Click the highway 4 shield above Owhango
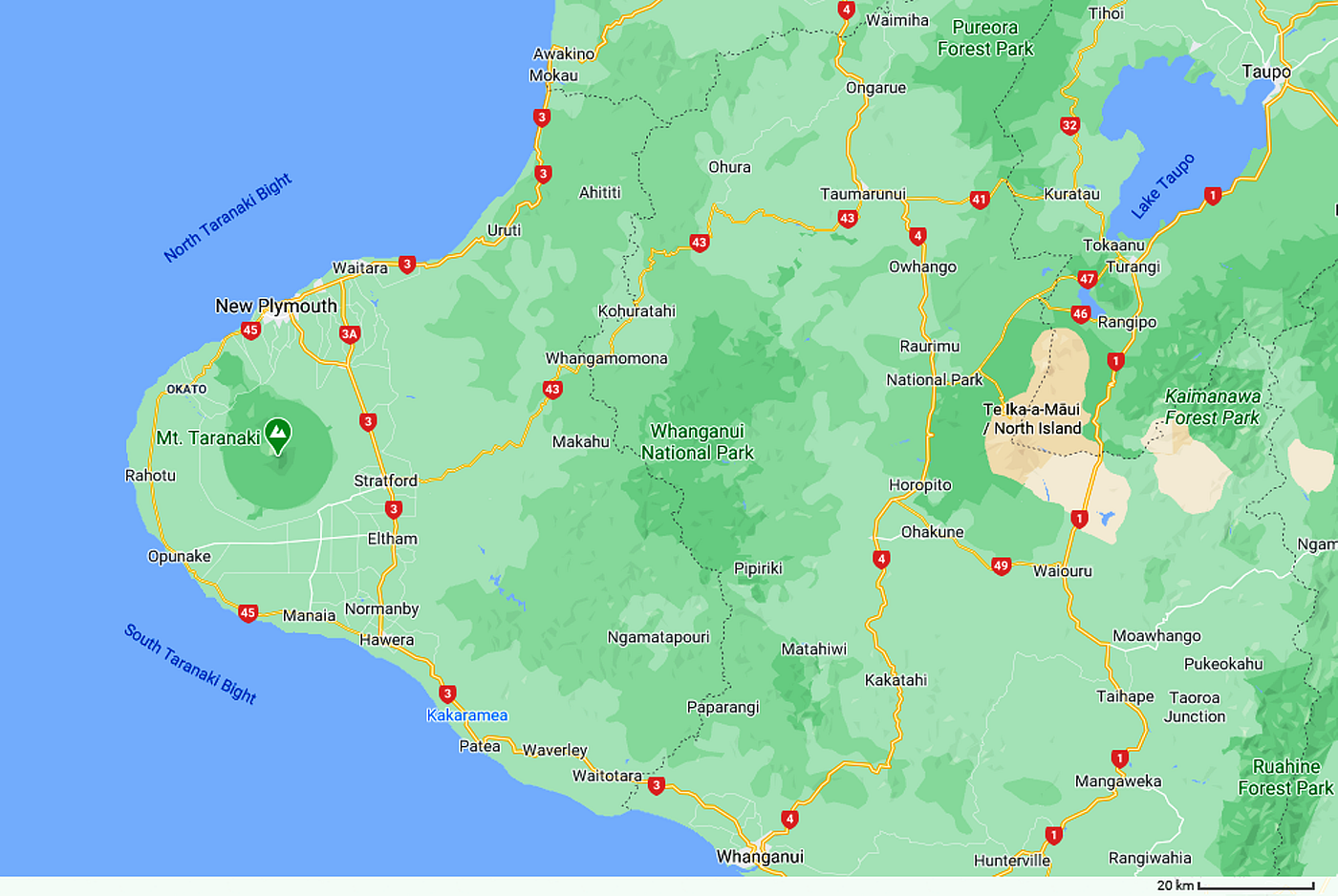 [x=917, y=236]
